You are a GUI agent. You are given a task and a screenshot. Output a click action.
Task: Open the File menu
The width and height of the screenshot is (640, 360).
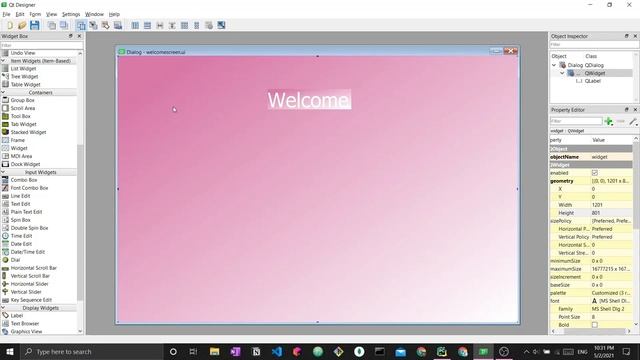(x=7, y=14)
